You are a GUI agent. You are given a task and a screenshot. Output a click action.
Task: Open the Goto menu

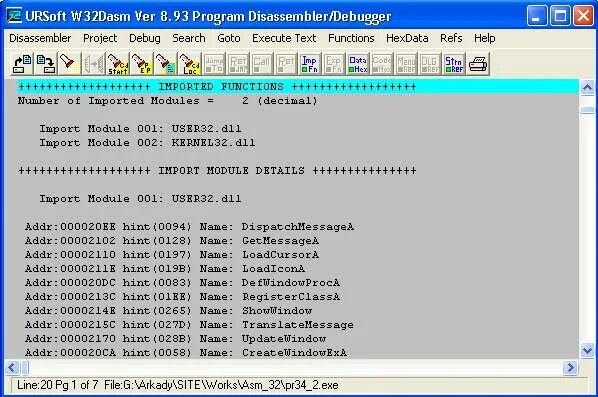(x=229, y=38)
